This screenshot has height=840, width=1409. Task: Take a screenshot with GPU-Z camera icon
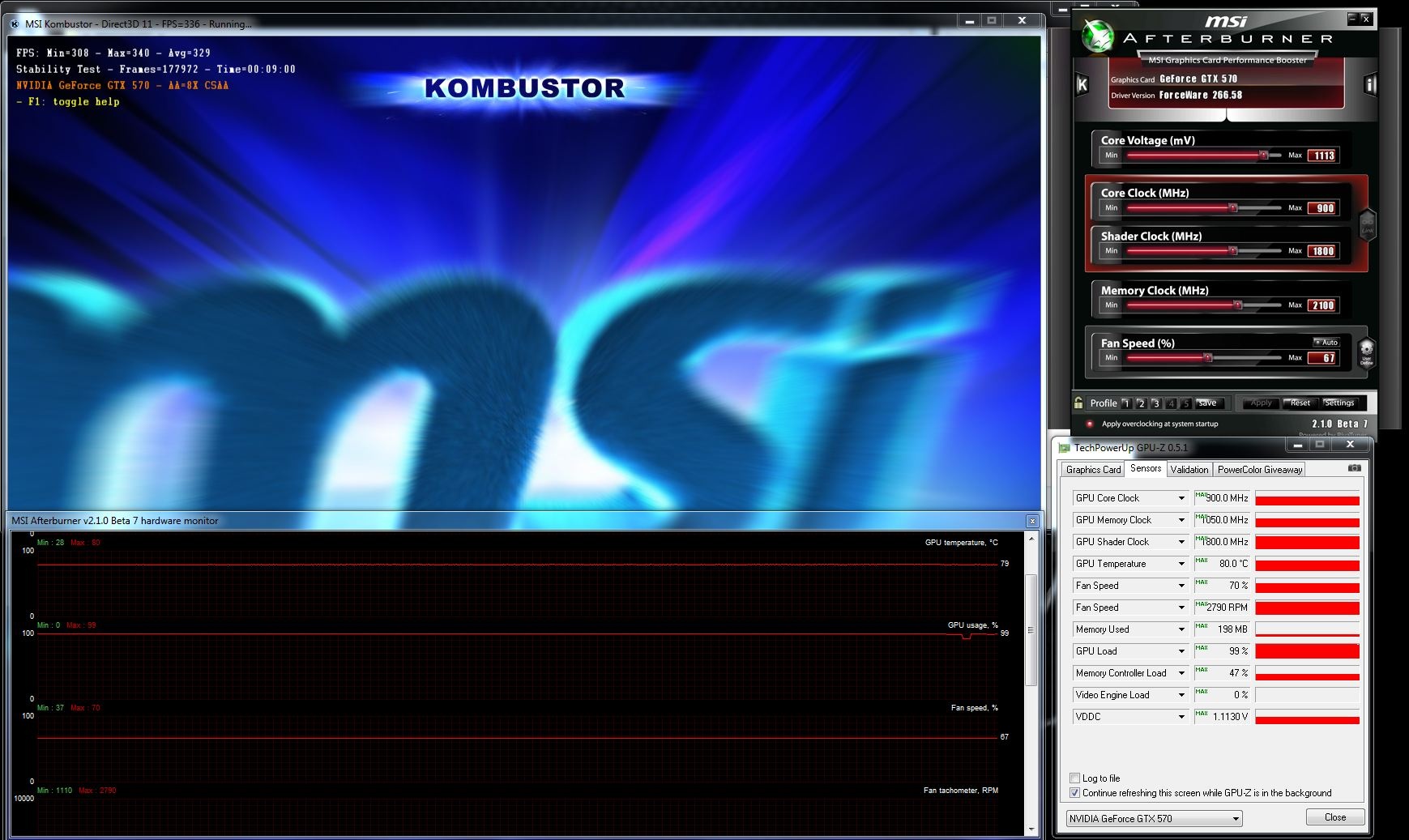tap(1354, 468)
